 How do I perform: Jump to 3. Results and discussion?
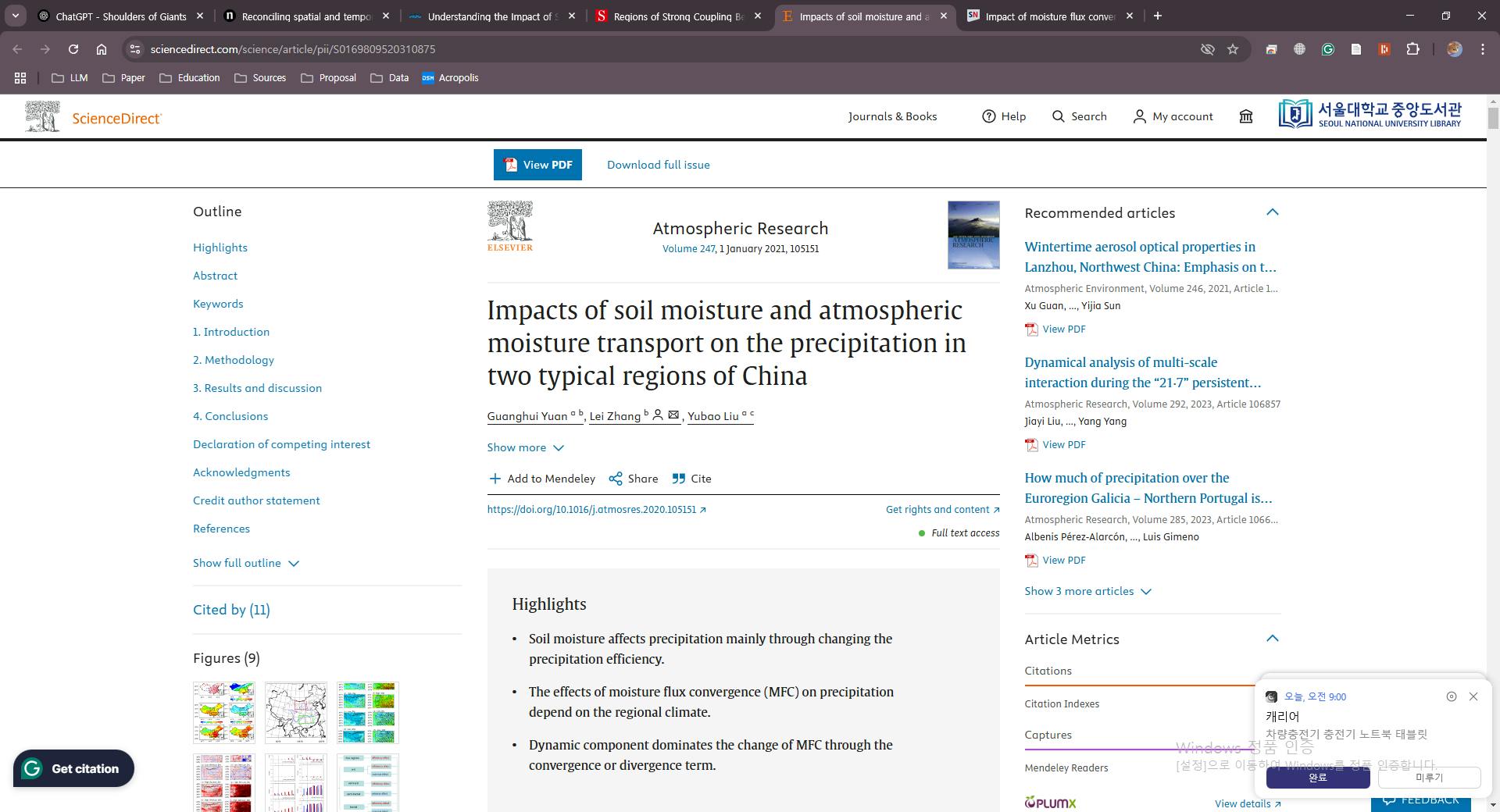(258, 388)
